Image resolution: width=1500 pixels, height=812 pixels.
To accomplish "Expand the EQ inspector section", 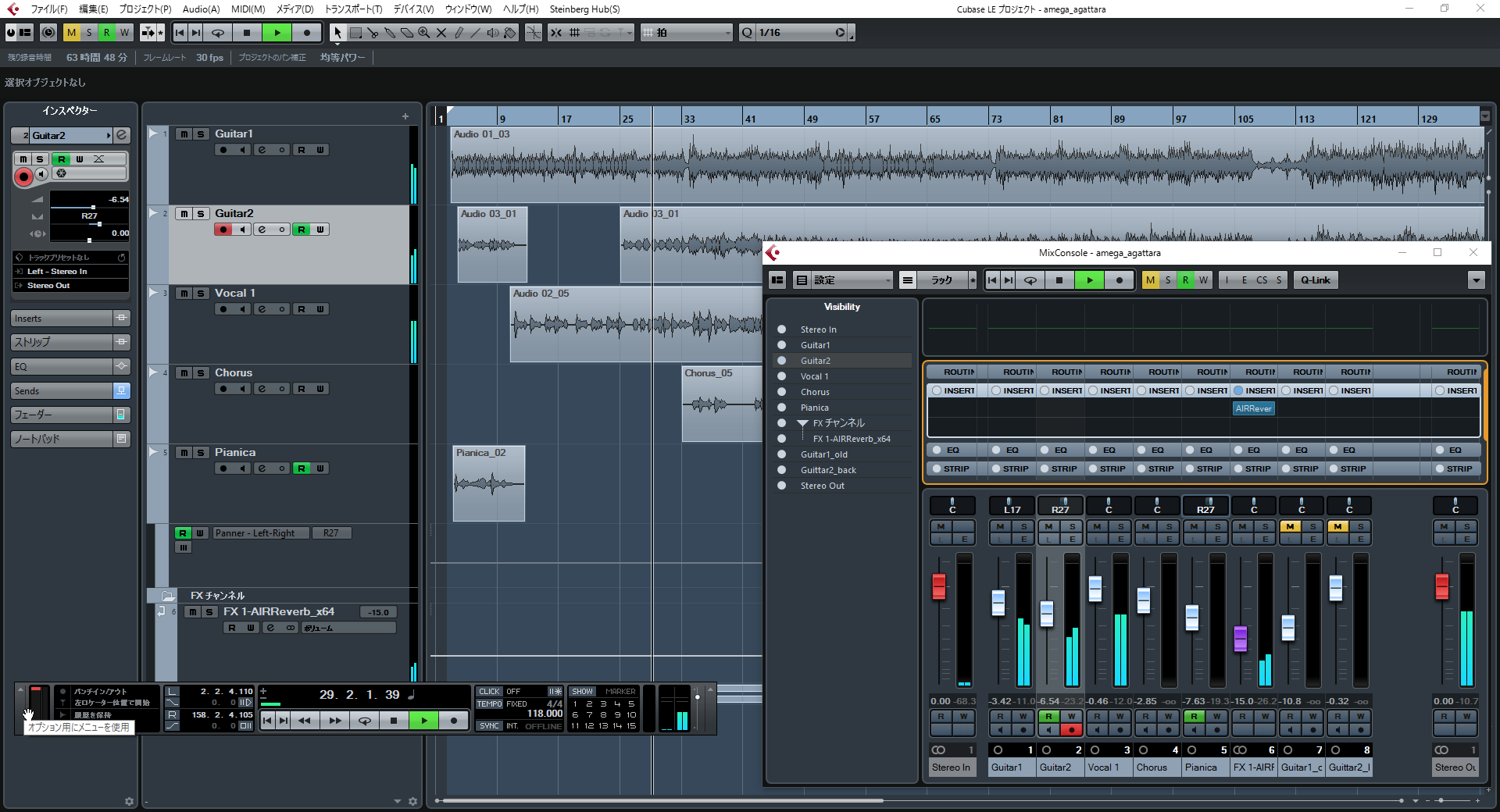I will click(x=70, y=367).
